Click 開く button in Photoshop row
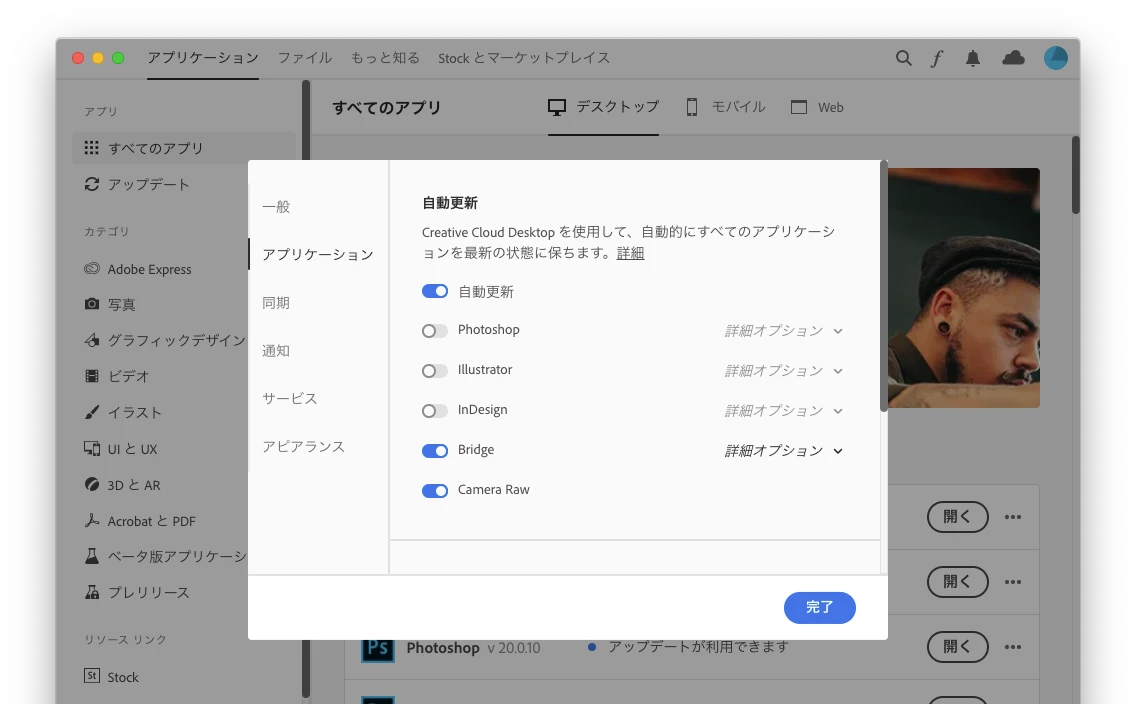Screen dimensions: 1136x704 pos(958,647)
